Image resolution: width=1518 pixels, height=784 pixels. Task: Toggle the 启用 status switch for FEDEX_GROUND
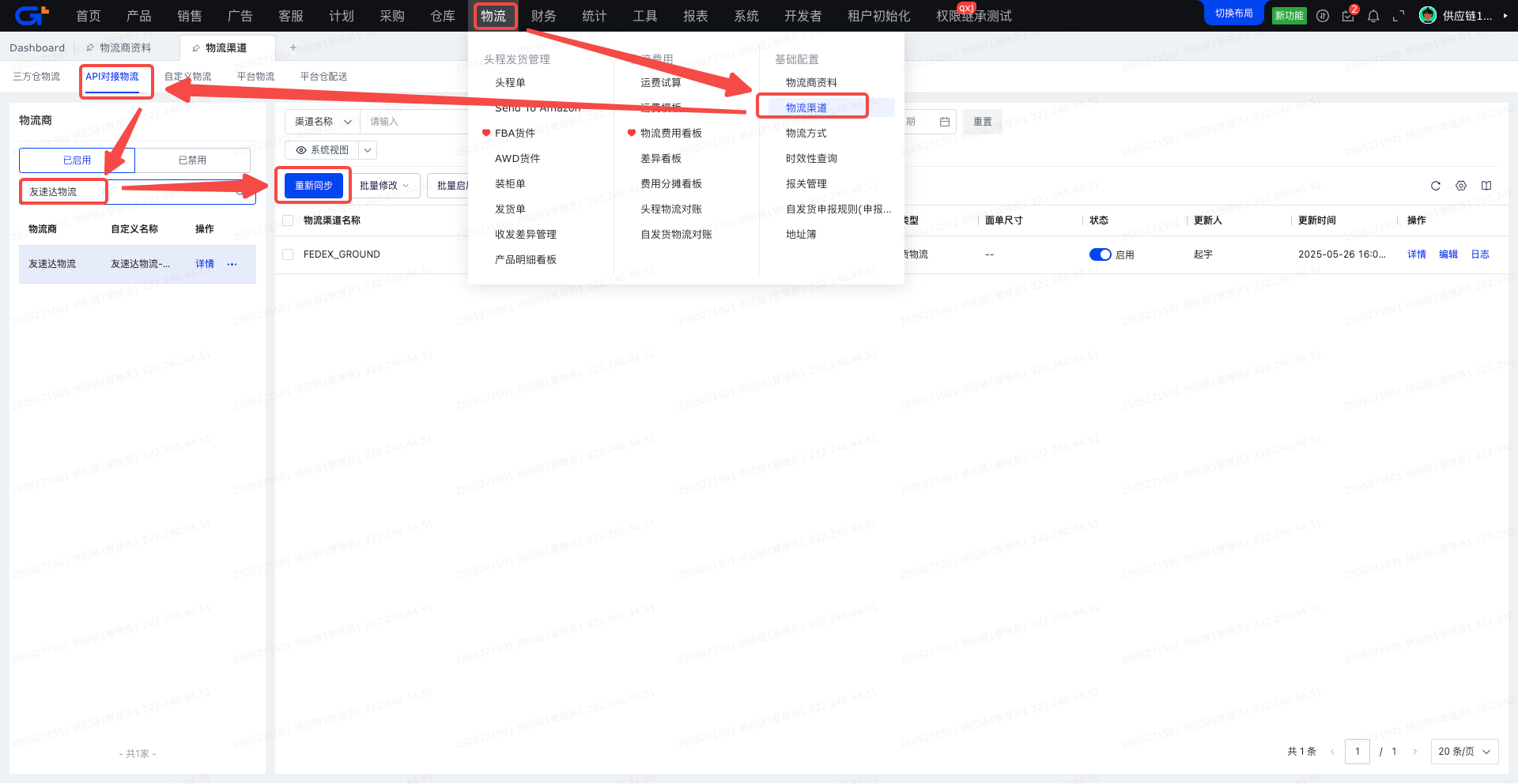point(1100,254)
